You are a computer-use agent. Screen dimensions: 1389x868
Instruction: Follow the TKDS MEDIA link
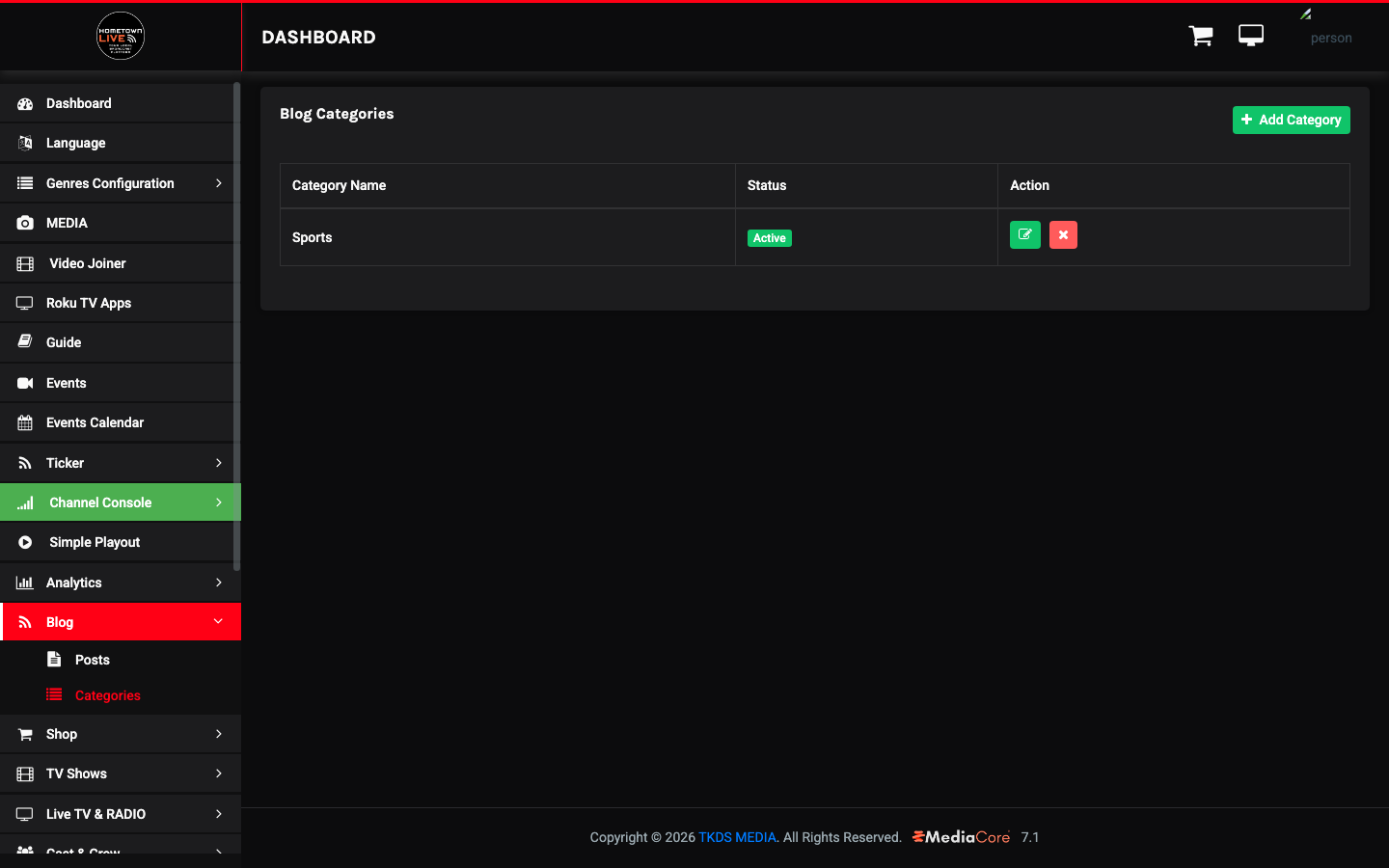[737, 837]
